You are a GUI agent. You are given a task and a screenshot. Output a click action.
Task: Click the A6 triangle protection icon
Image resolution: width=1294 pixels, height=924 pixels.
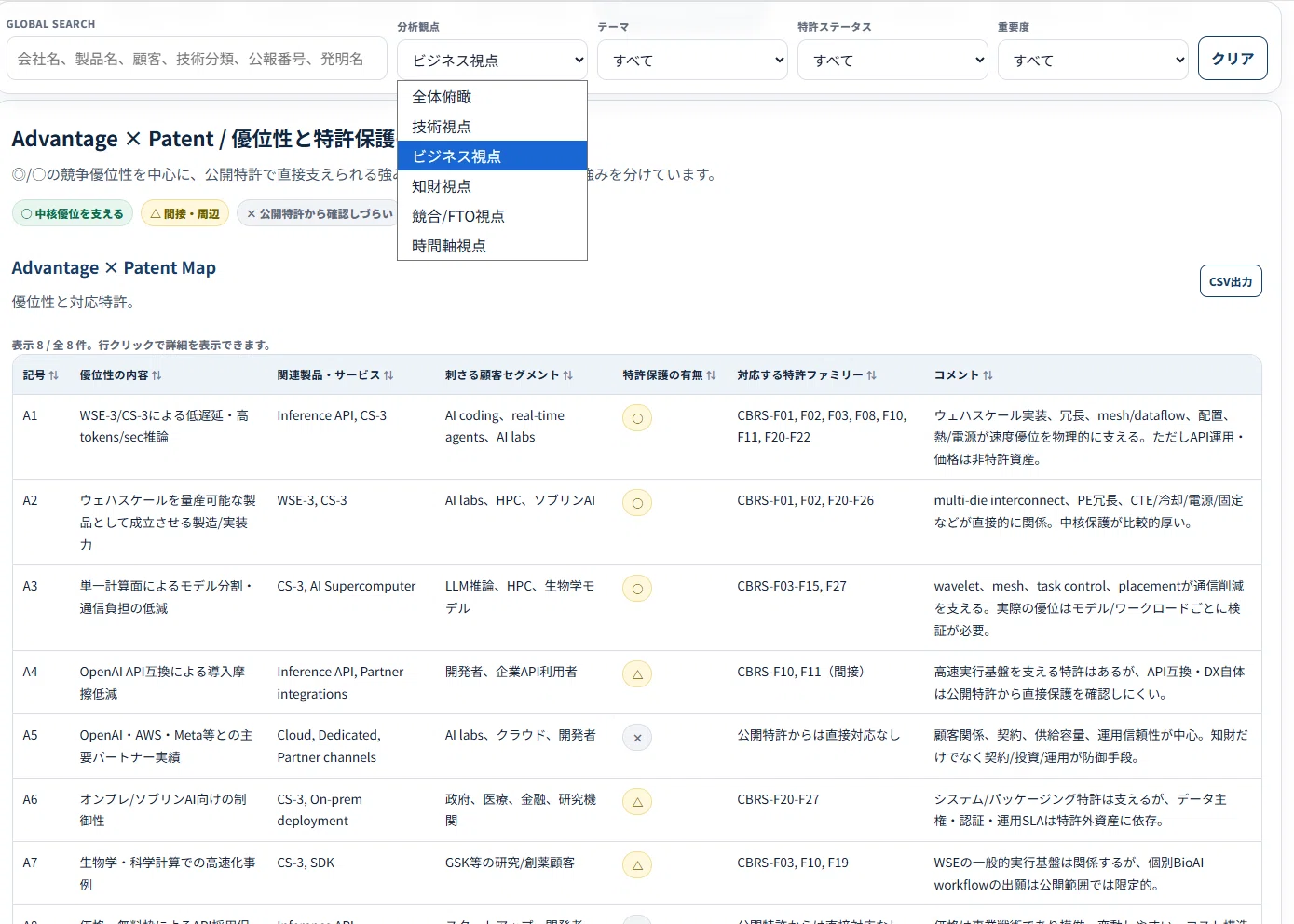pyautogui.click(x=637, y=802)
